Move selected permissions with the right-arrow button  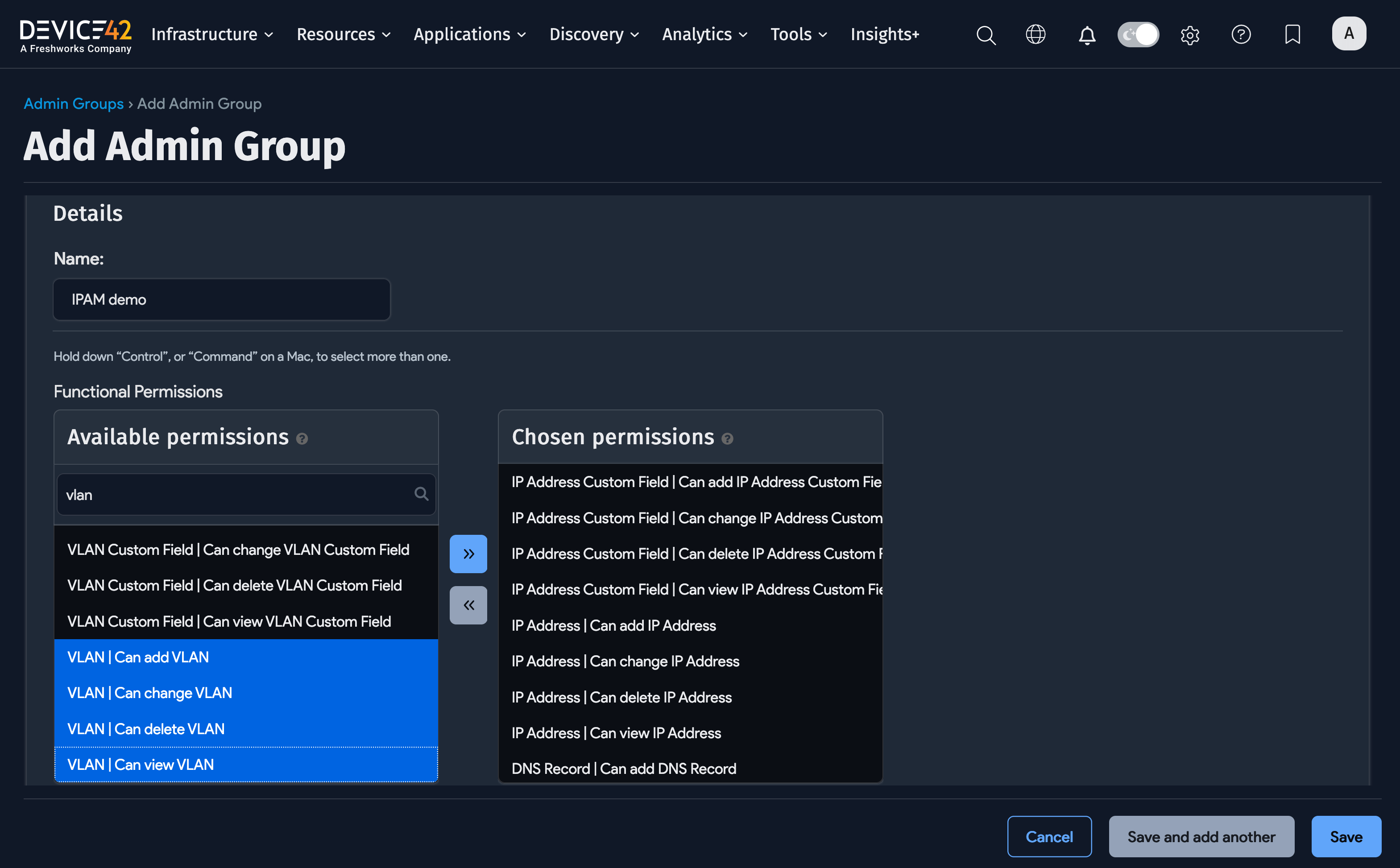tap(468, 553)
